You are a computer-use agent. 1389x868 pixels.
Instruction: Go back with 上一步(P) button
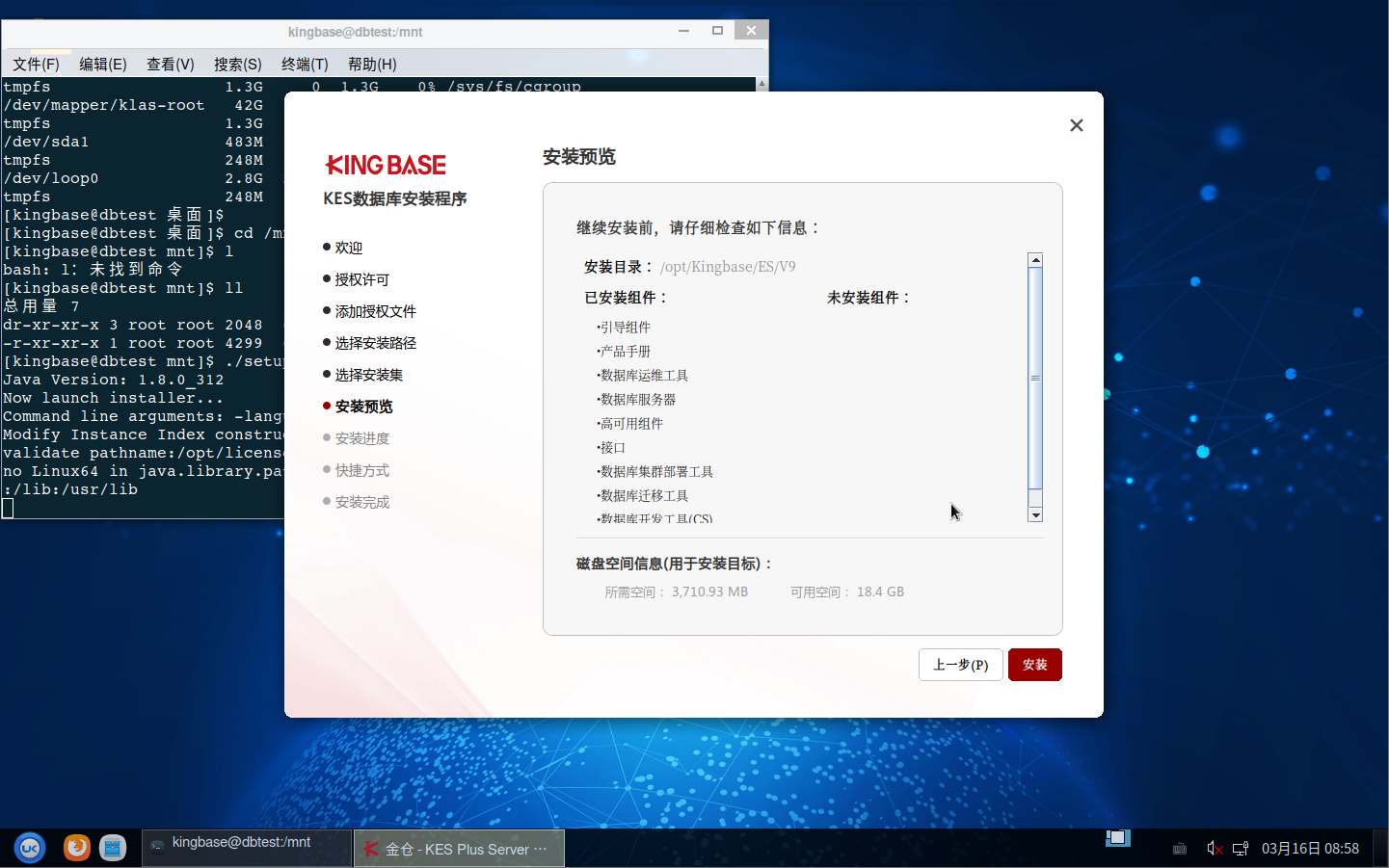point(960,665)
